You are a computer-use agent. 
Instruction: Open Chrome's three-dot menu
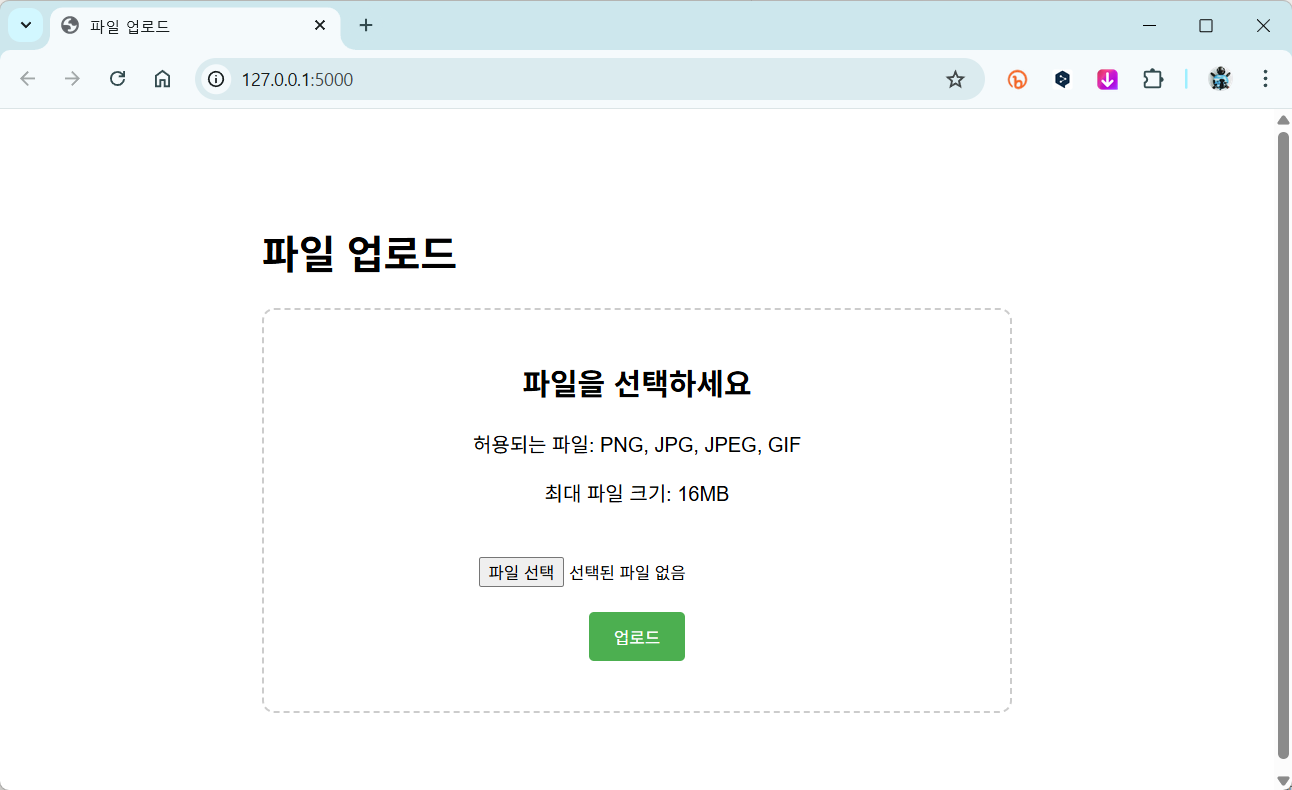pos(1265,79)
